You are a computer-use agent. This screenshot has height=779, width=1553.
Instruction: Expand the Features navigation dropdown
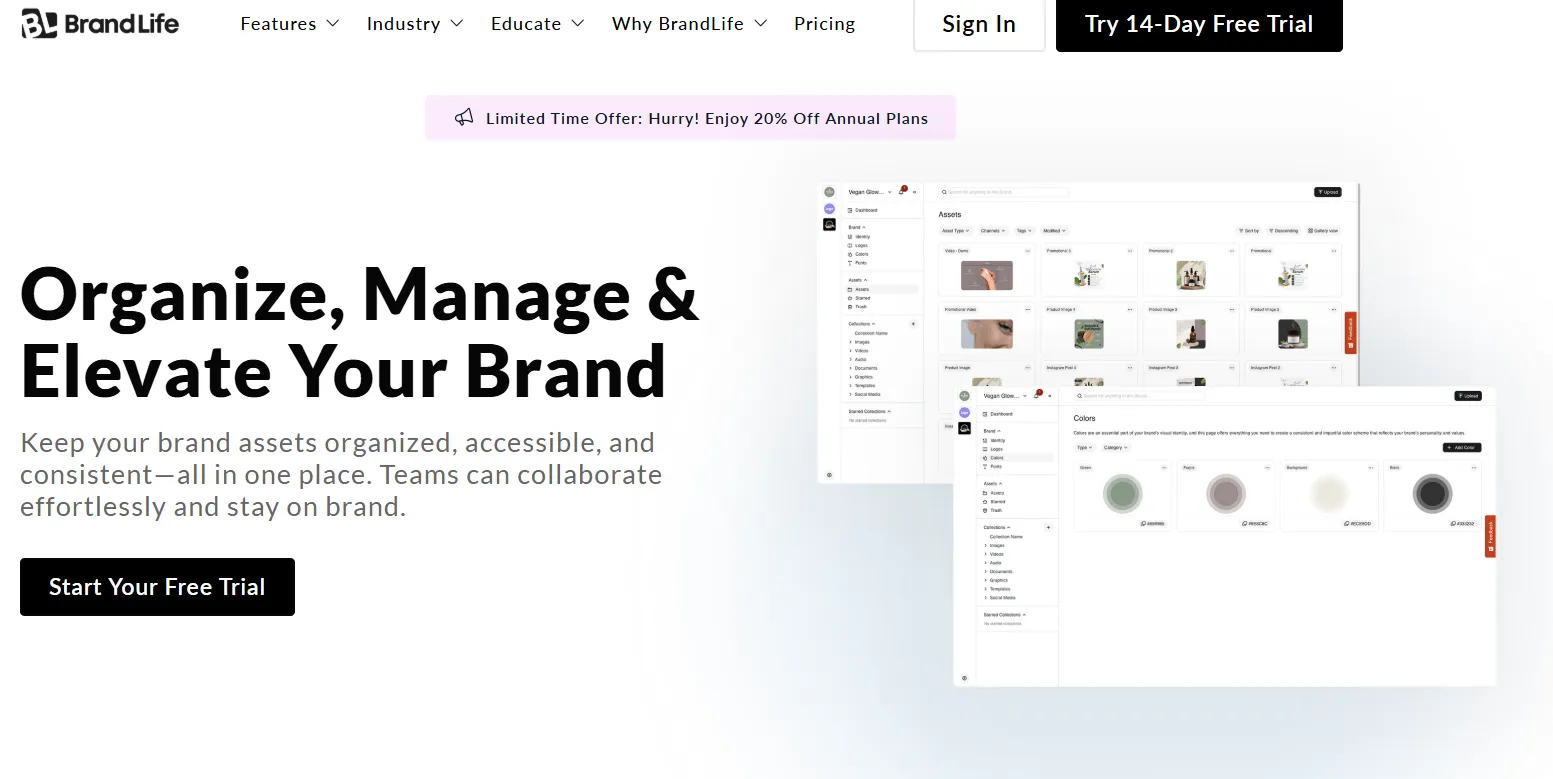click(x=290, y=24)
